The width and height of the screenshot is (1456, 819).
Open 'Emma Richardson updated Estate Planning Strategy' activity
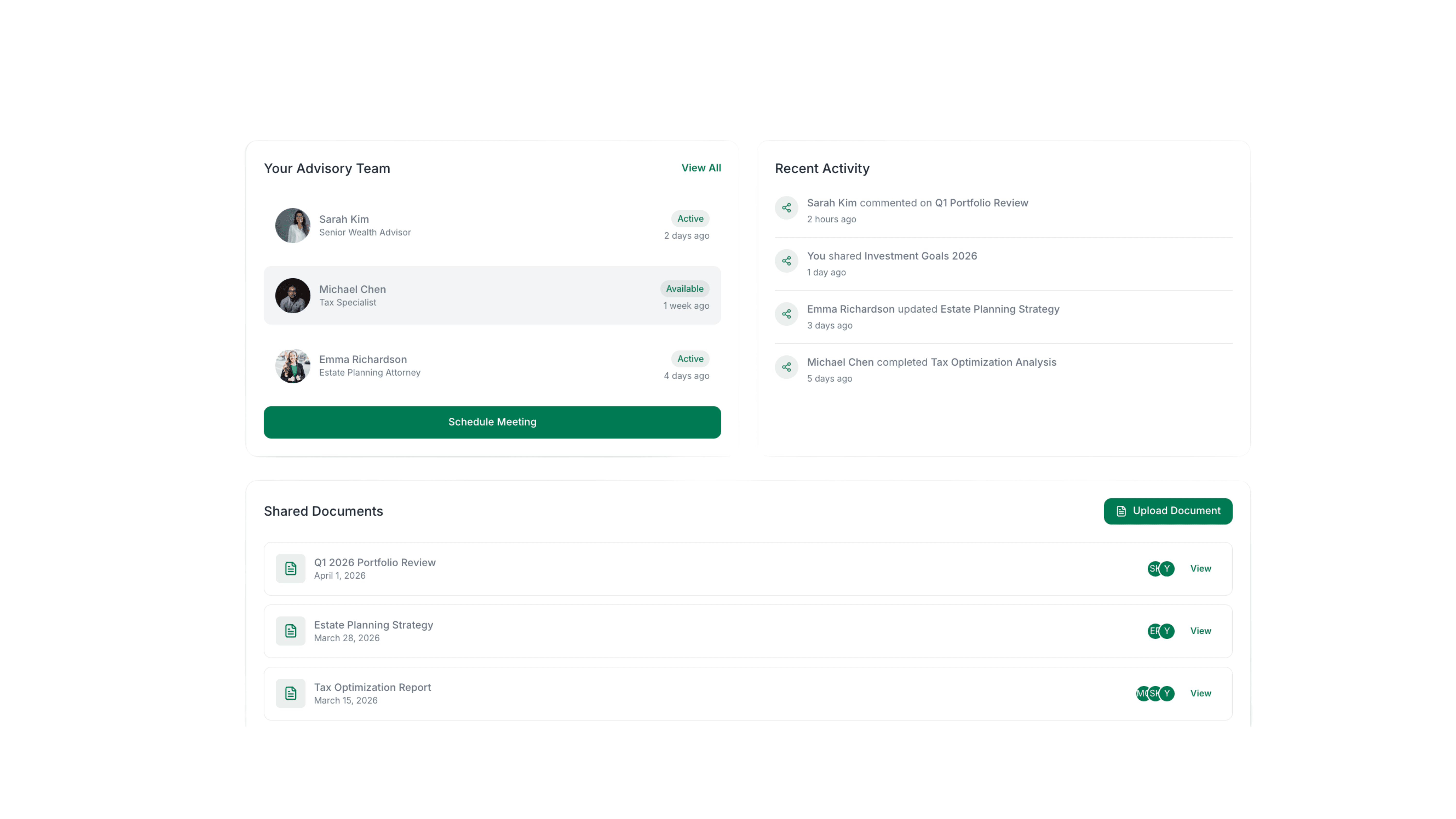(x=933, y=309)
